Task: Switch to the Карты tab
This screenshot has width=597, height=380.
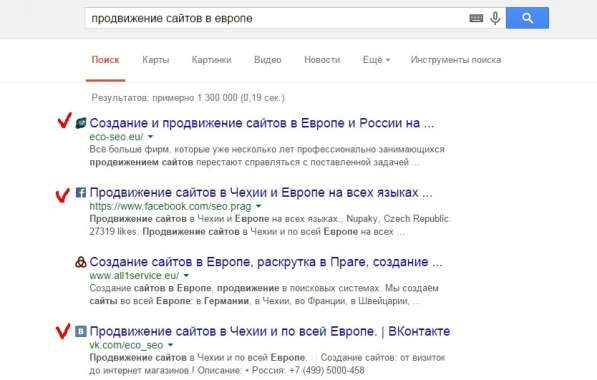Action: [x=155, y=60]
